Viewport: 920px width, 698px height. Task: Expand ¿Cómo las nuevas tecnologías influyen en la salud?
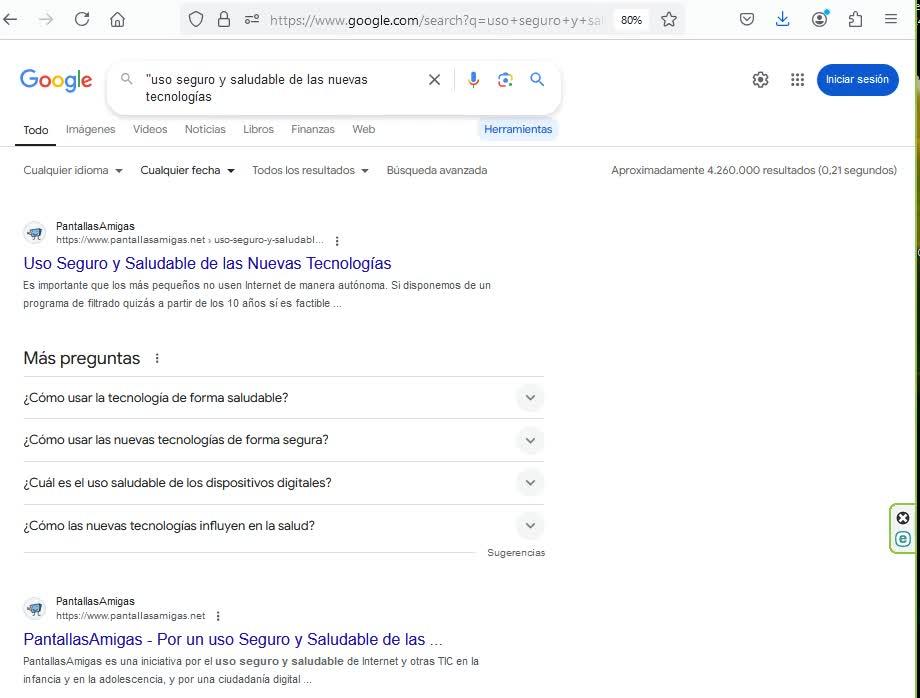click(283, 526)
